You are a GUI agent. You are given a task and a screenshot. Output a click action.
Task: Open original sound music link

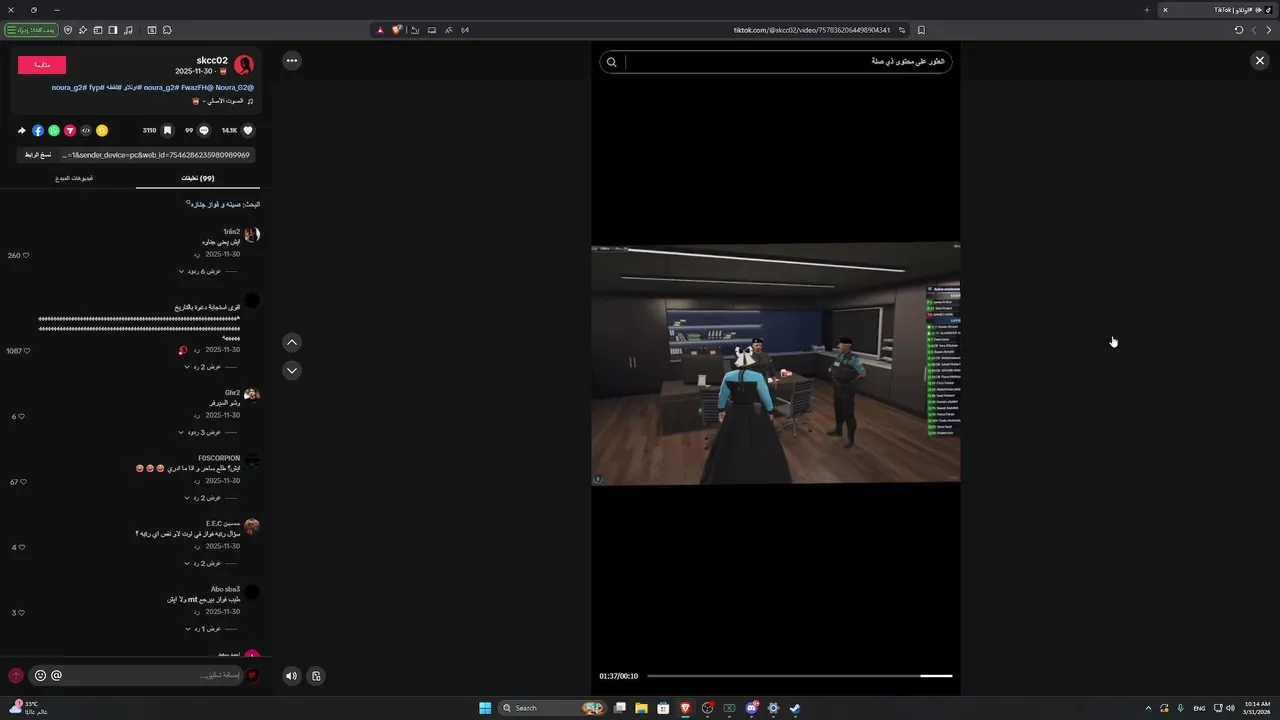[222, 101]
